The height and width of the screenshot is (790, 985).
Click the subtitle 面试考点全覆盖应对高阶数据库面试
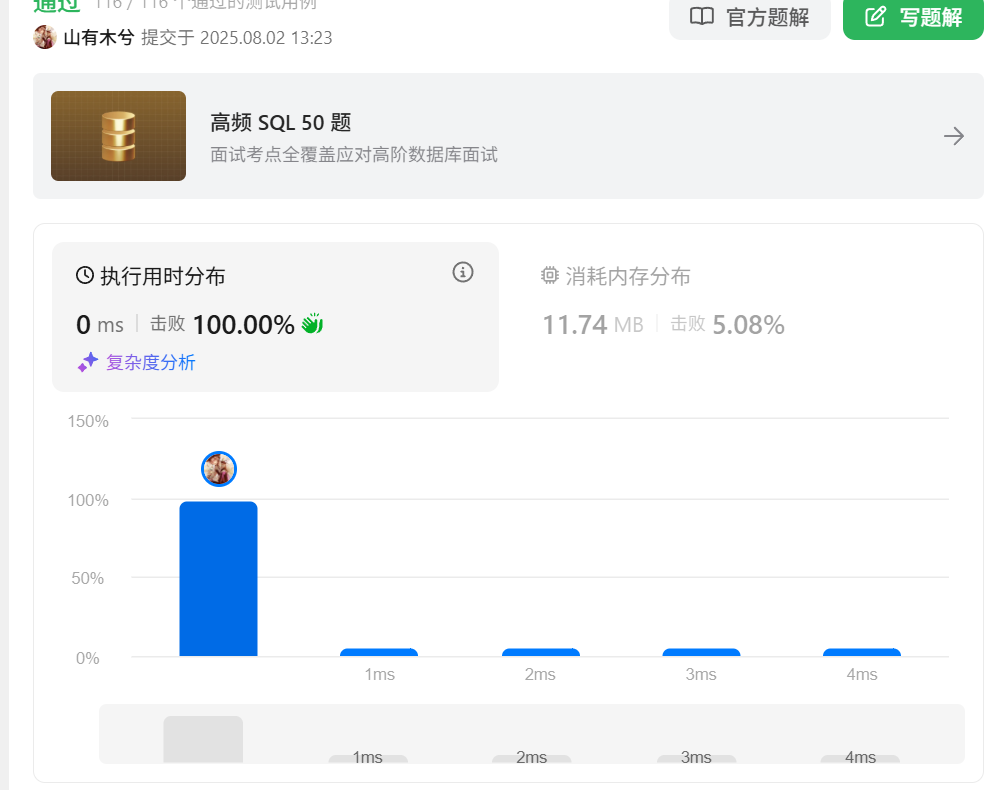pyautogui.click(x=354, y=154)
